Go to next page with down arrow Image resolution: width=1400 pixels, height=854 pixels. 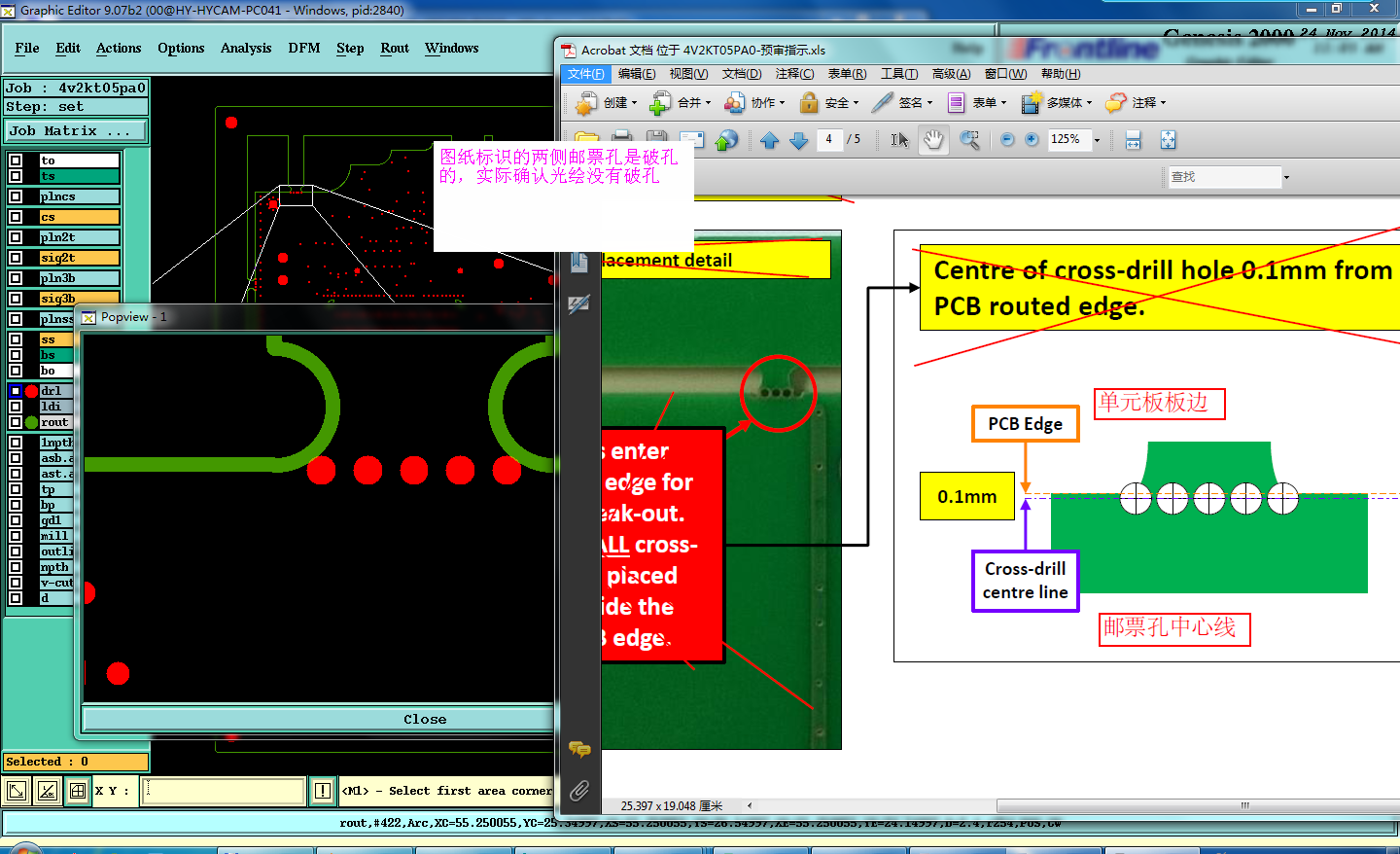coord(799,140)
